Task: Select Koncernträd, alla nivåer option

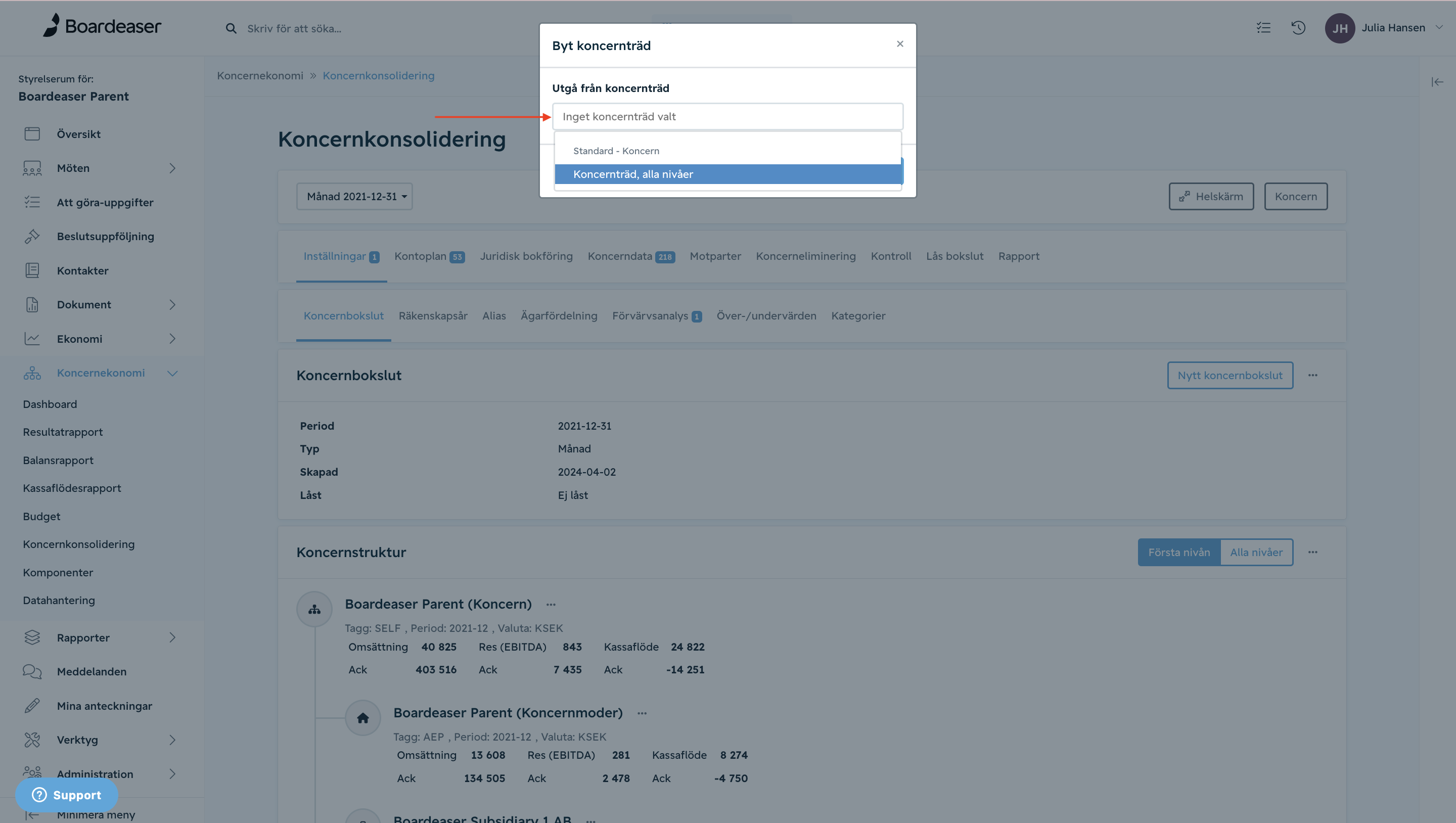Action: click(728, 174)
